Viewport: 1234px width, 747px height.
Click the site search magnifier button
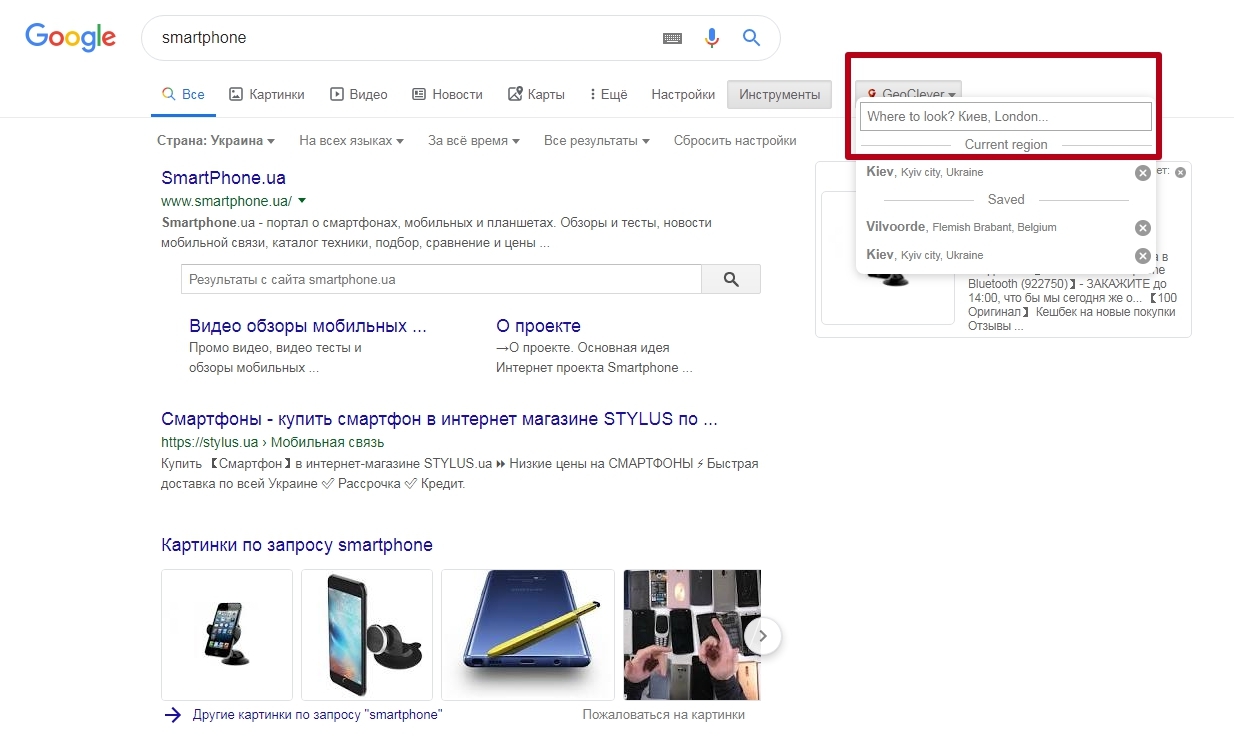tap(731, 279)
